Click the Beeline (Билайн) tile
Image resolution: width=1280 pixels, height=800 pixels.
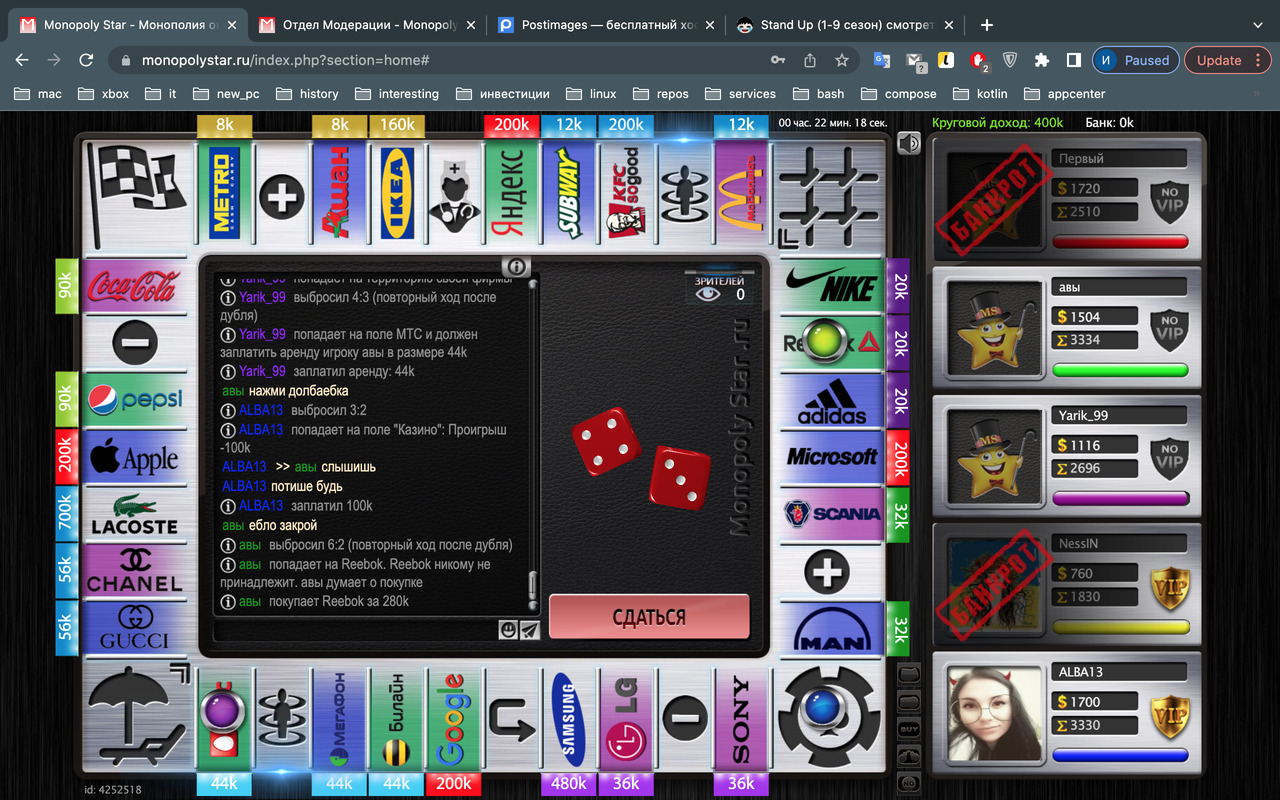[x=397, y=718]
